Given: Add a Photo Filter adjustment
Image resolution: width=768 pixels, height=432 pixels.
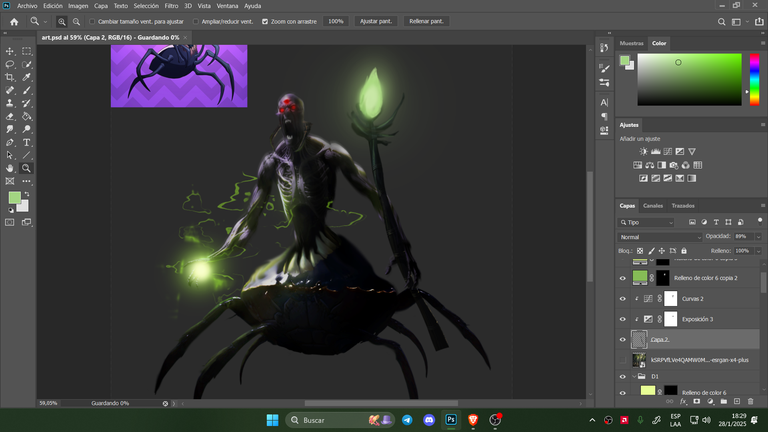Looking at the screenshot, I should (x=674, y=165).
